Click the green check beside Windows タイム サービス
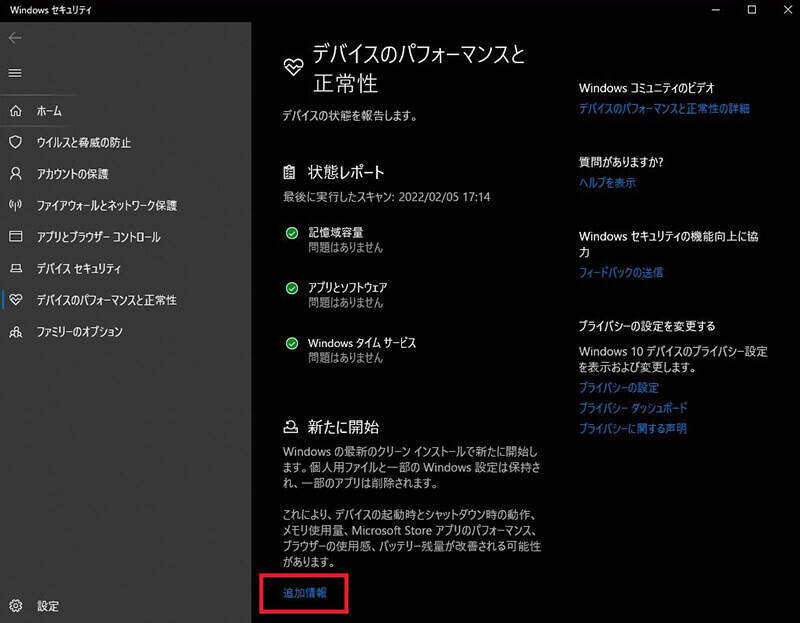The width and height of the screenshot is (800, 623). click(292, 343)
